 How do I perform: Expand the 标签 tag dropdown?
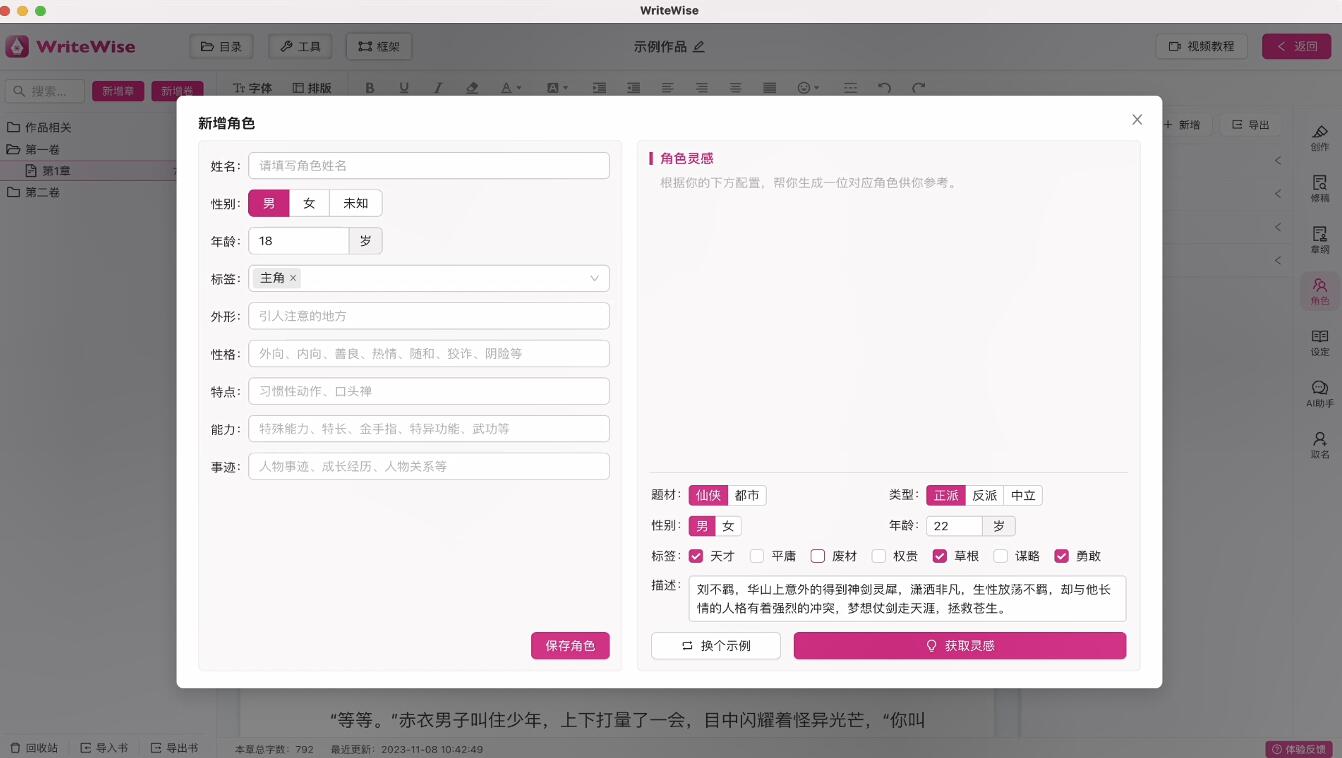(594, 278)
